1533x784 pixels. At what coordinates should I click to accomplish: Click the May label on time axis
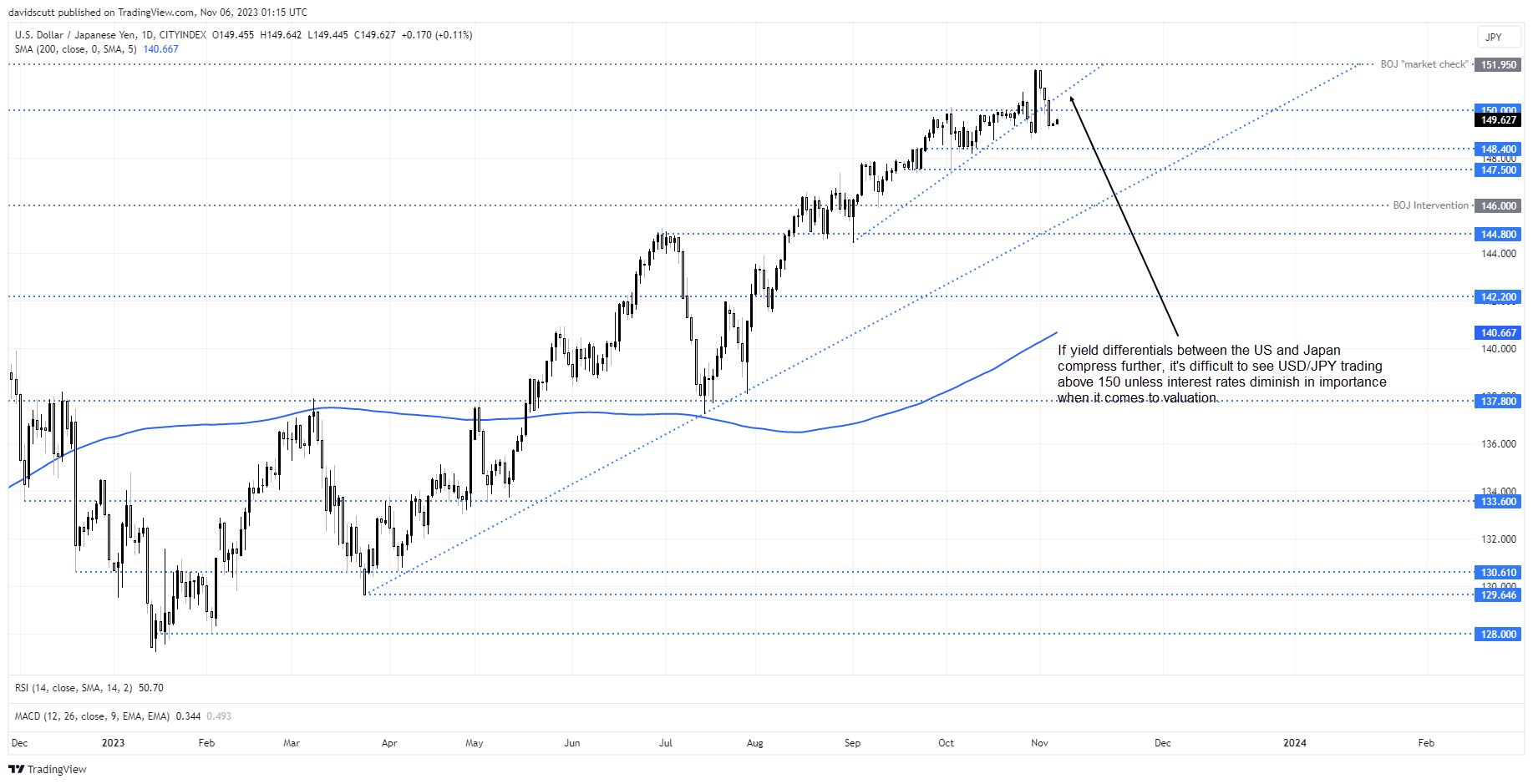tap(475, 743)
